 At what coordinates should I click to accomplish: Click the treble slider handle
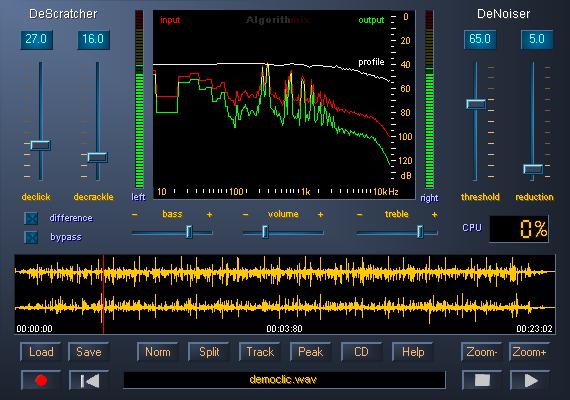420,232
